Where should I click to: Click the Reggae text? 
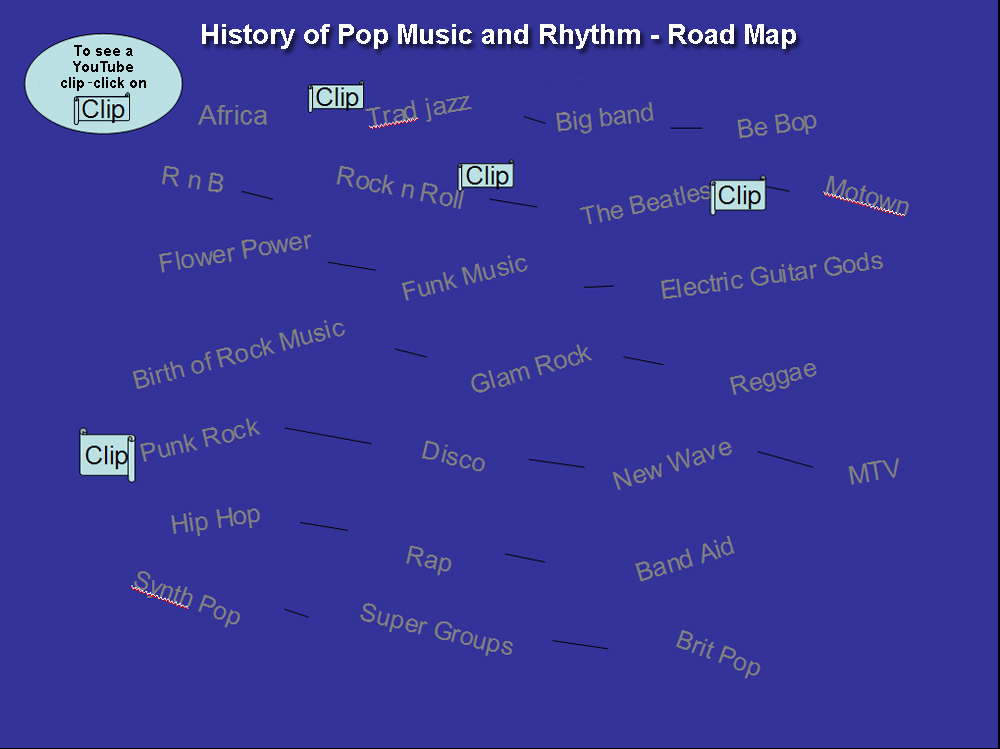(x=773, y=378)
